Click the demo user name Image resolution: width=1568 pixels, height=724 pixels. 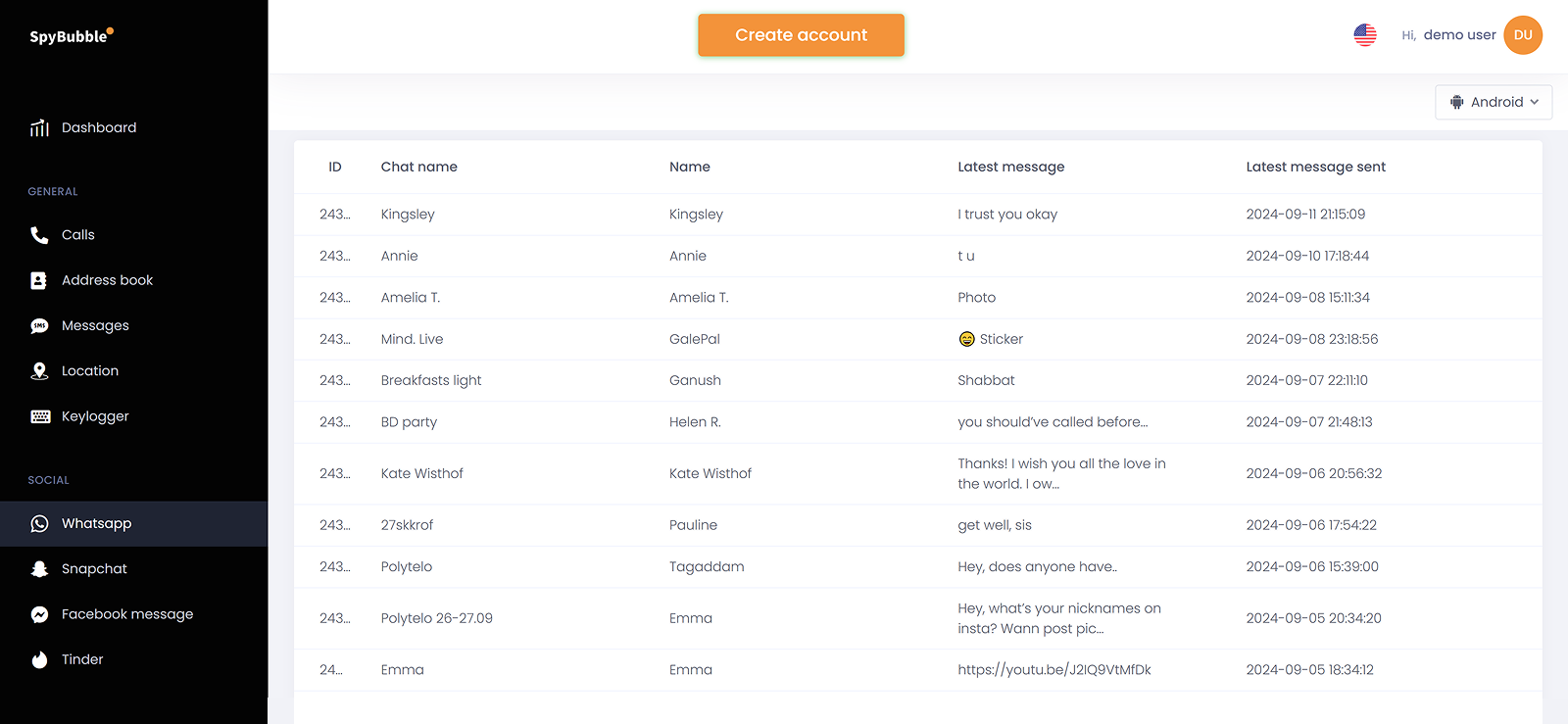tap(1459, 35)
